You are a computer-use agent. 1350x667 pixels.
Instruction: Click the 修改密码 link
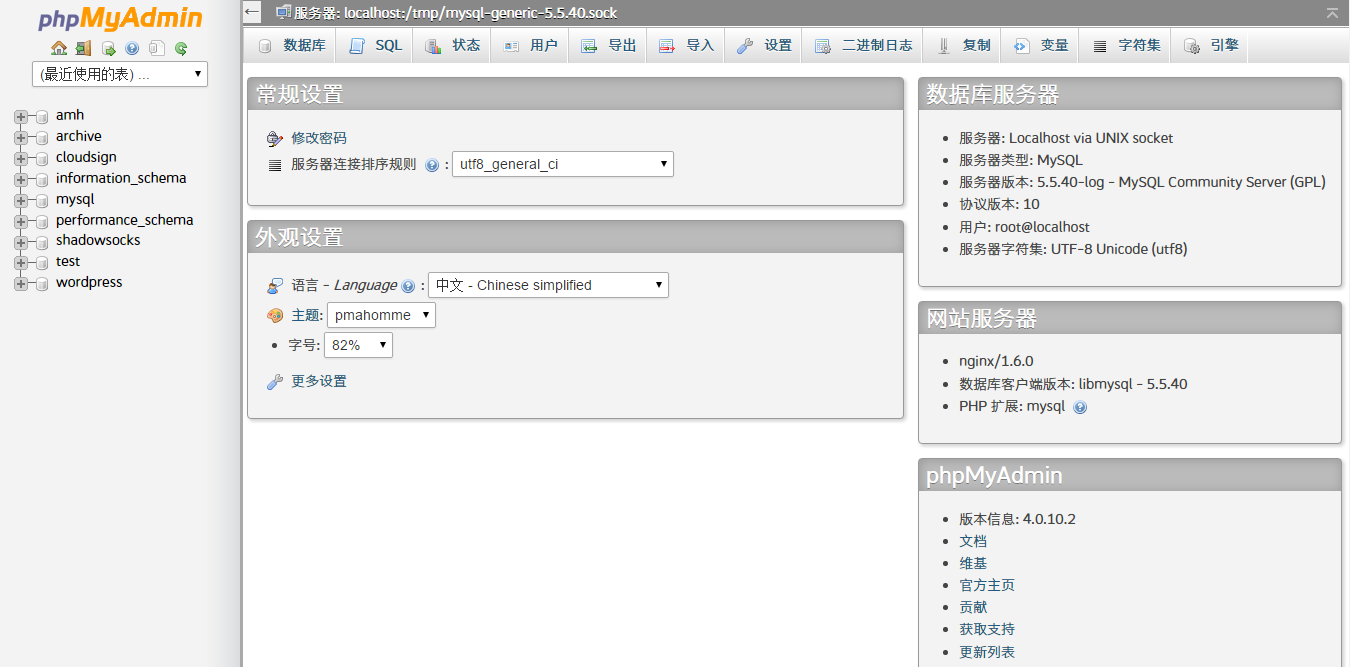coord(319,138)
